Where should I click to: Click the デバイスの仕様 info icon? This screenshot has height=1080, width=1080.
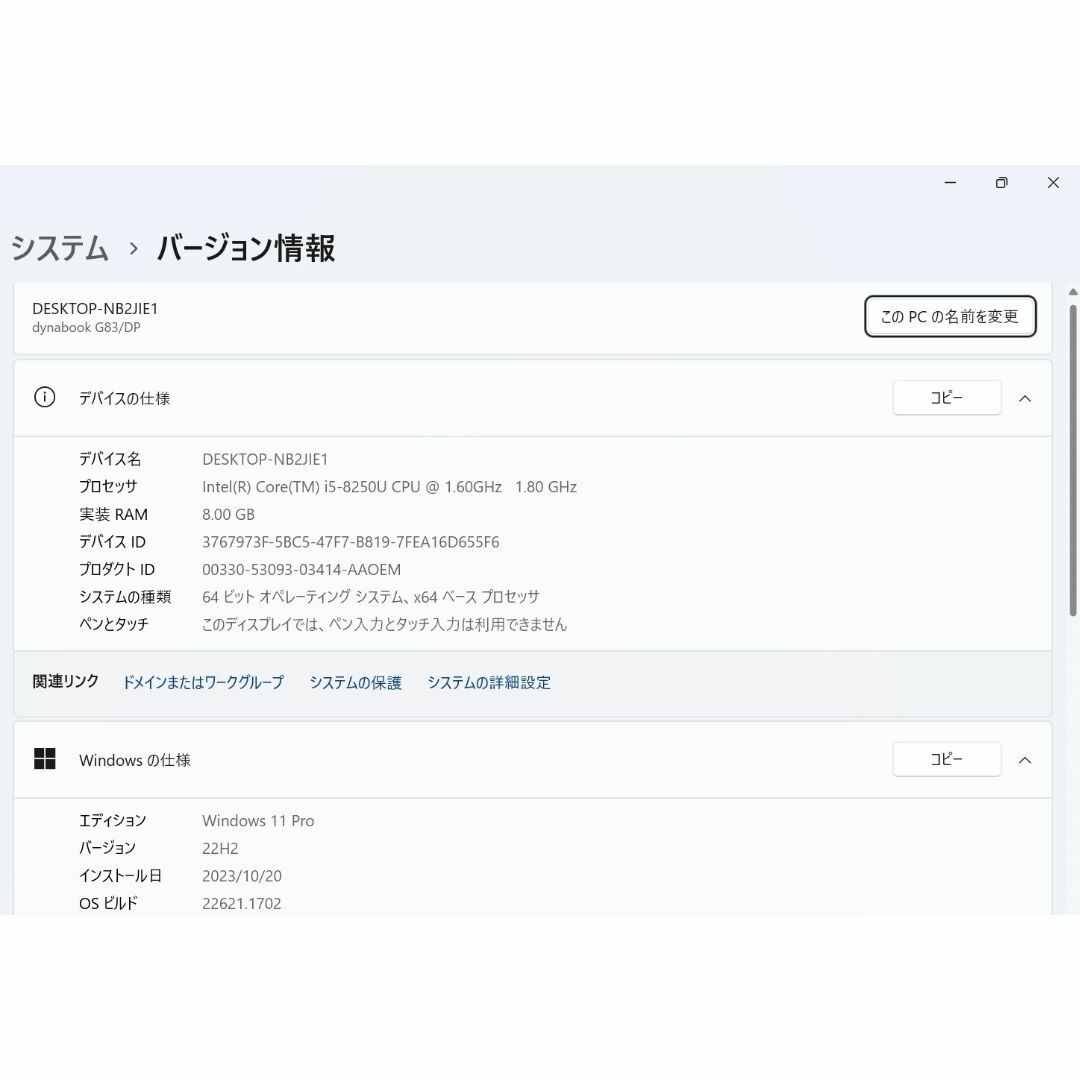point(45,397)
